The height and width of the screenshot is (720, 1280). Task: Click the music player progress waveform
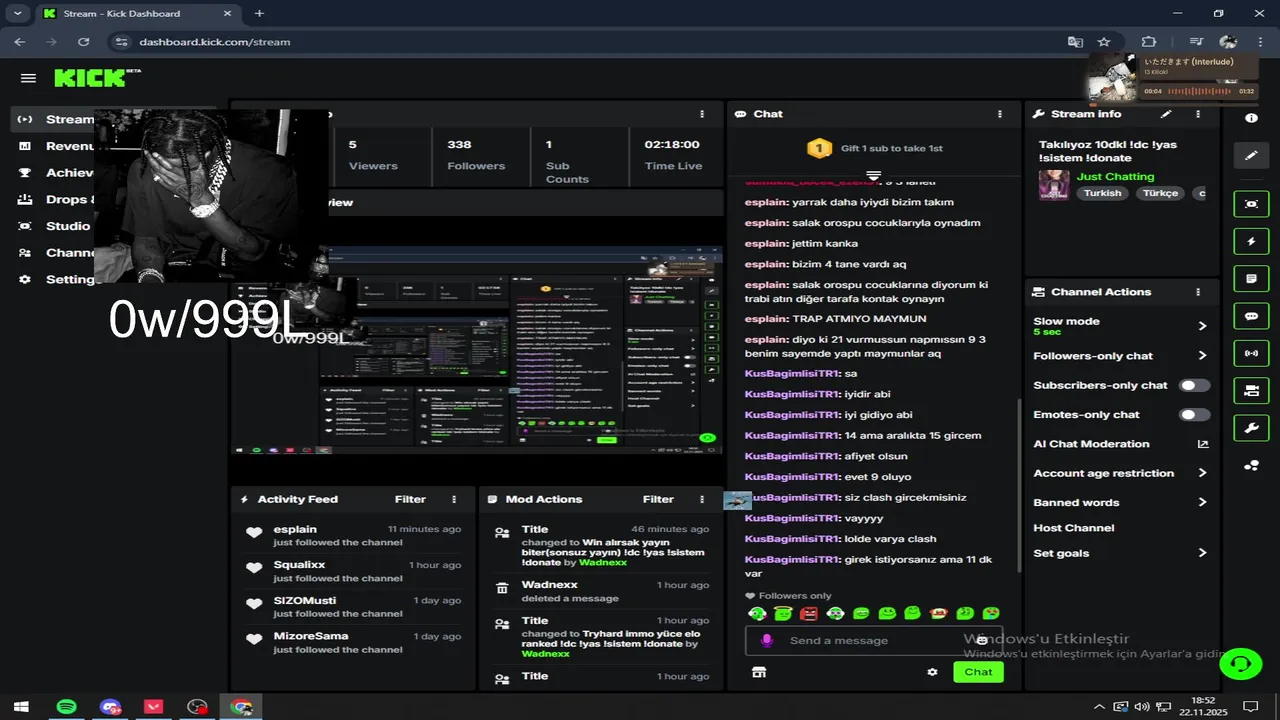[1199, 91]
